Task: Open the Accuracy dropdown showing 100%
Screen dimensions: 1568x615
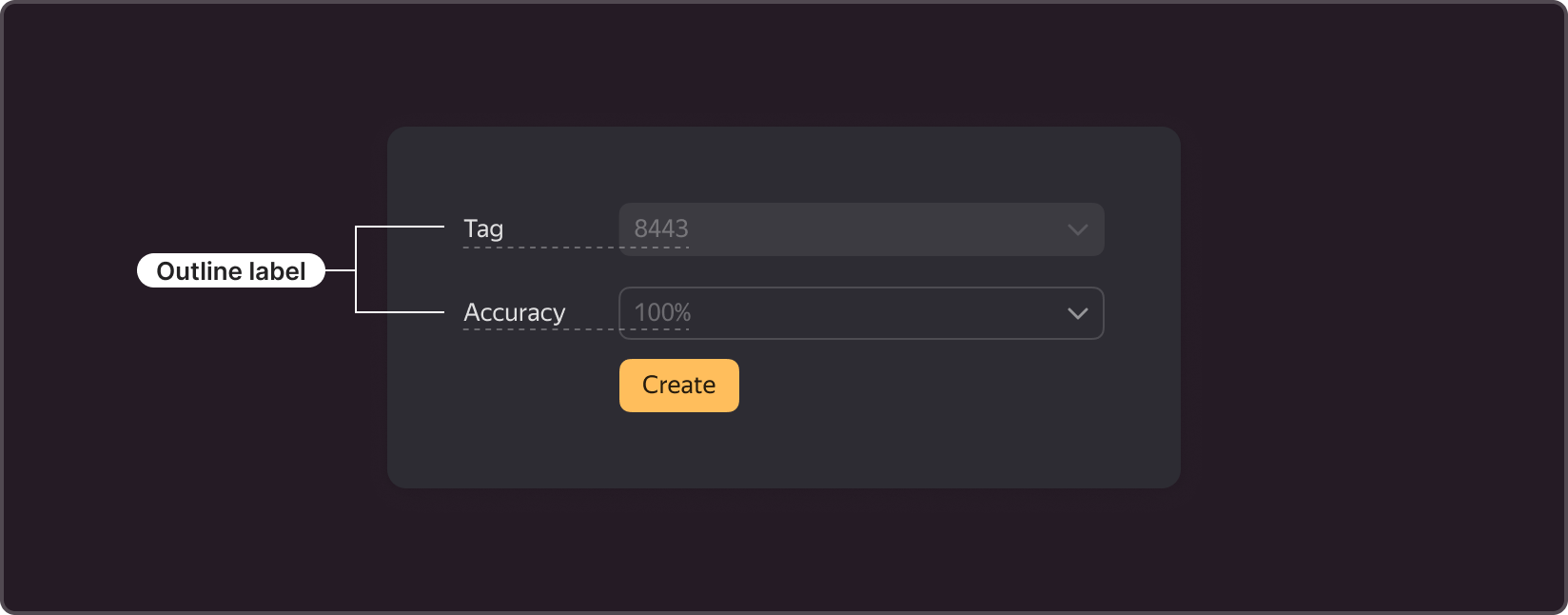Action: click(861, 313)
